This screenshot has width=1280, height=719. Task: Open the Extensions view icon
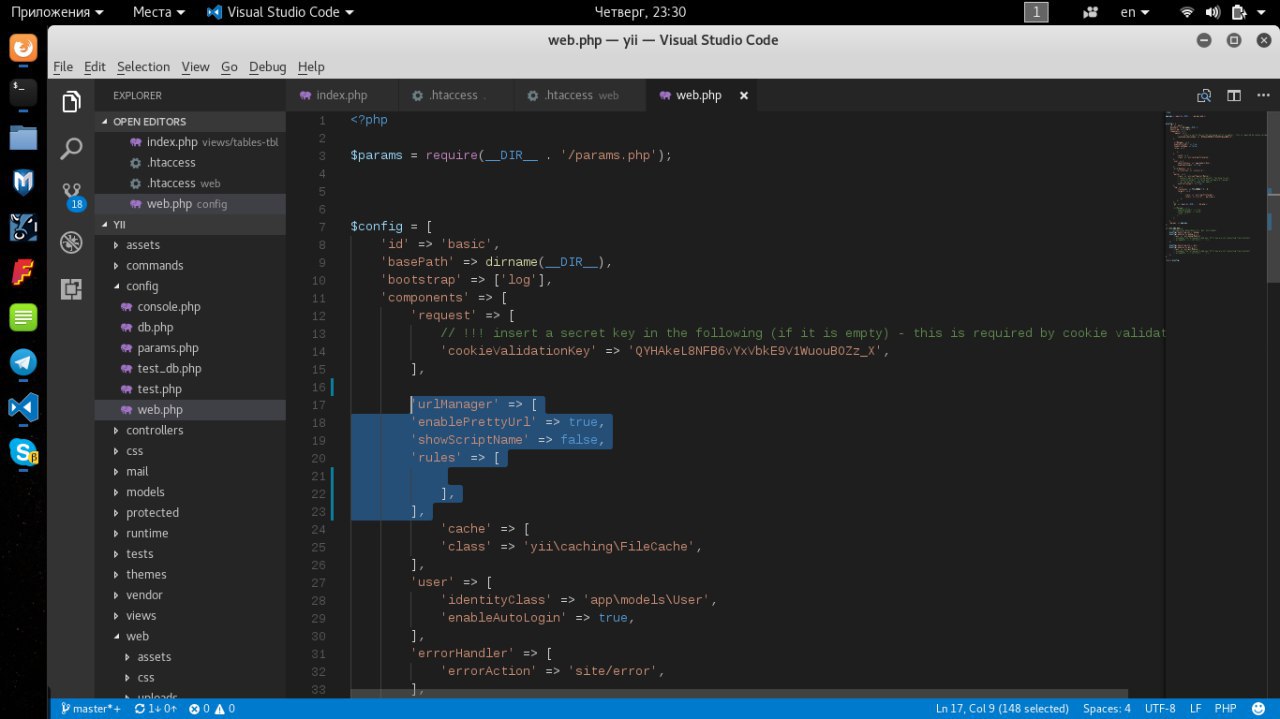tap(71, 289)
